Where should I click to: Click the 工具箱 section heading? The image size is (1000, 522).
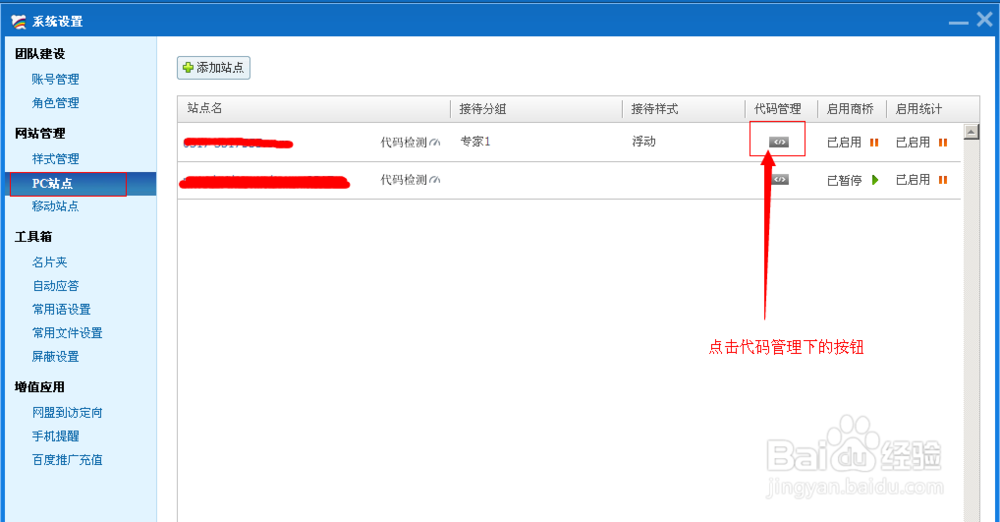33,237
